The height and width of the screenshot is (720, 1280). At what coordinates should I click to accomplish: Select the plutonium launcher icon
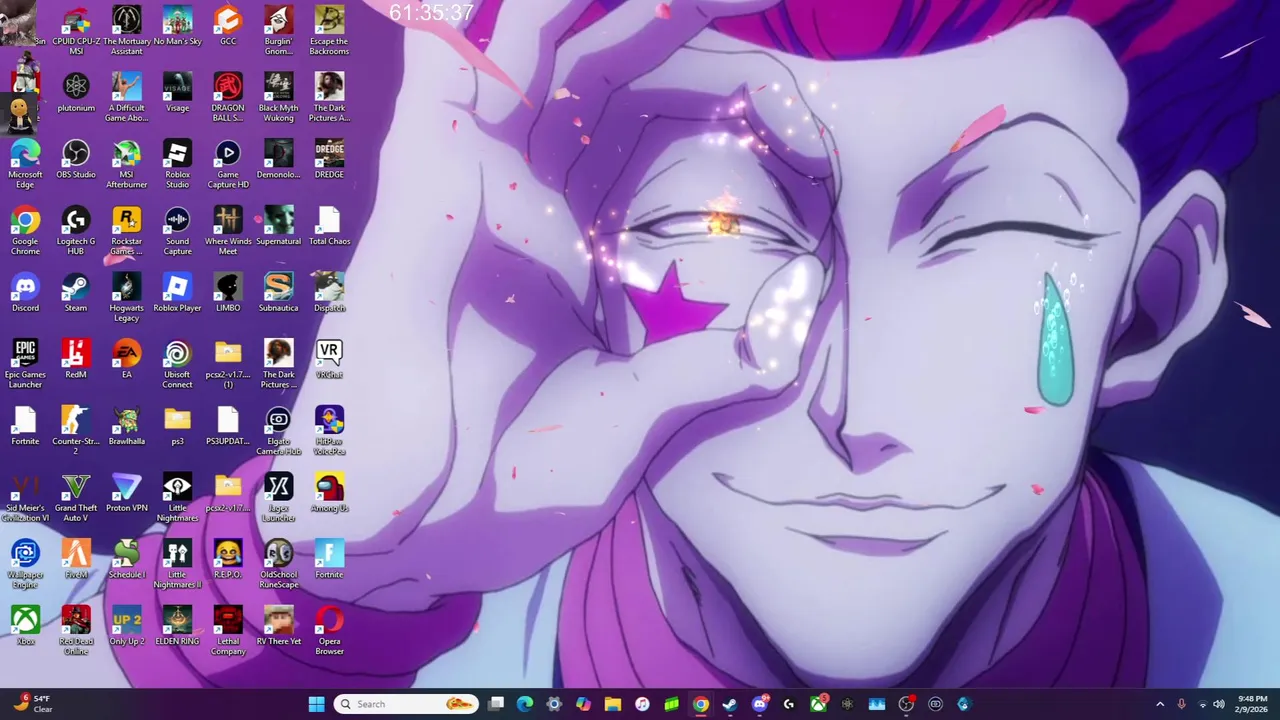[76, 93]
